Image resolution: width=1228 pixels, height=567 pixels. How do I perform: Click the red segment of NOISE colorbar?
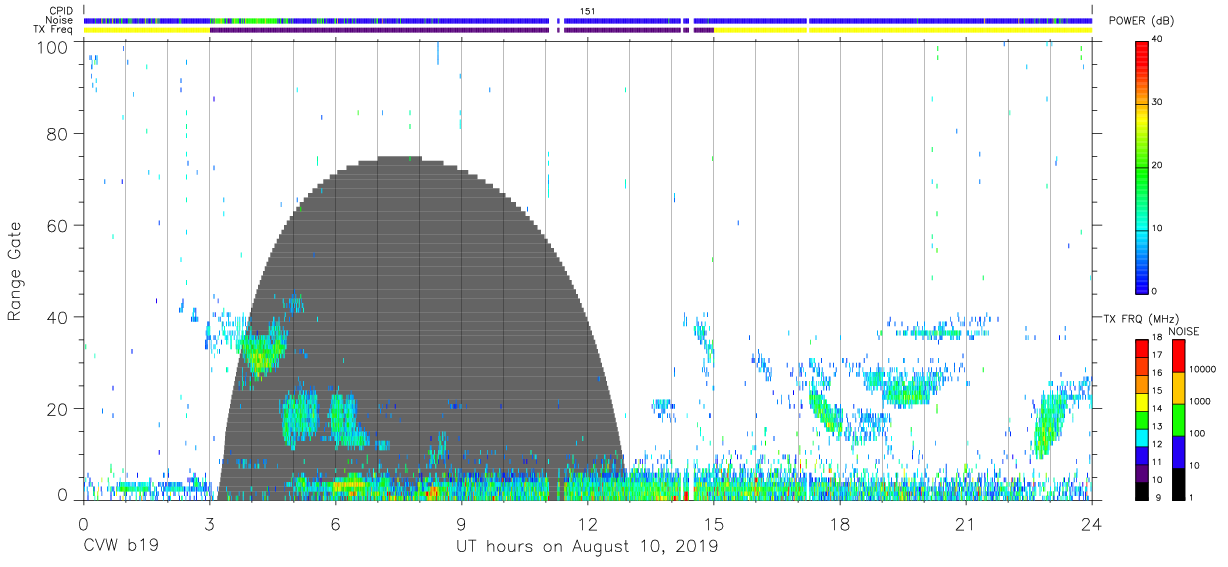[x=1177, y=355]
